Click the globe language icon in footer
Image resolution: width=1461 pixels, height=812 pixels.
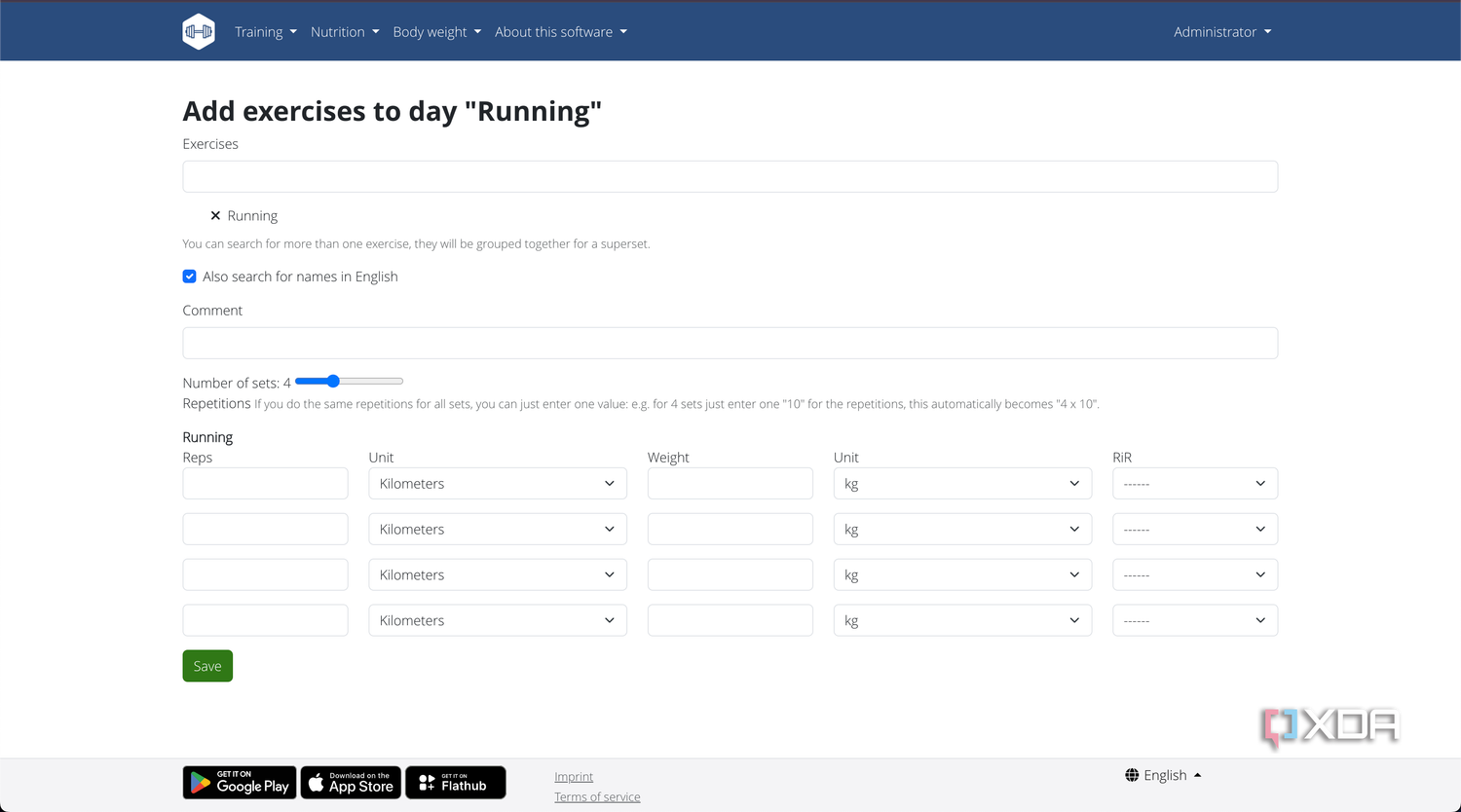[1132, 775]
